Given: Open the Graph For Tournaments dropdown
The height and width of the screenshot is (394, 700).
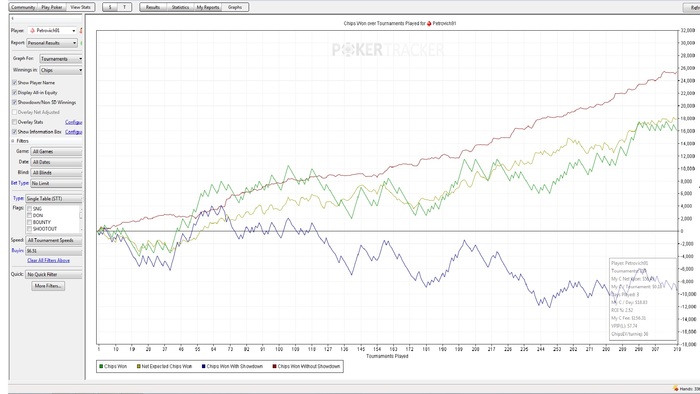Looking at the screenshot, I should pos(61,59).
